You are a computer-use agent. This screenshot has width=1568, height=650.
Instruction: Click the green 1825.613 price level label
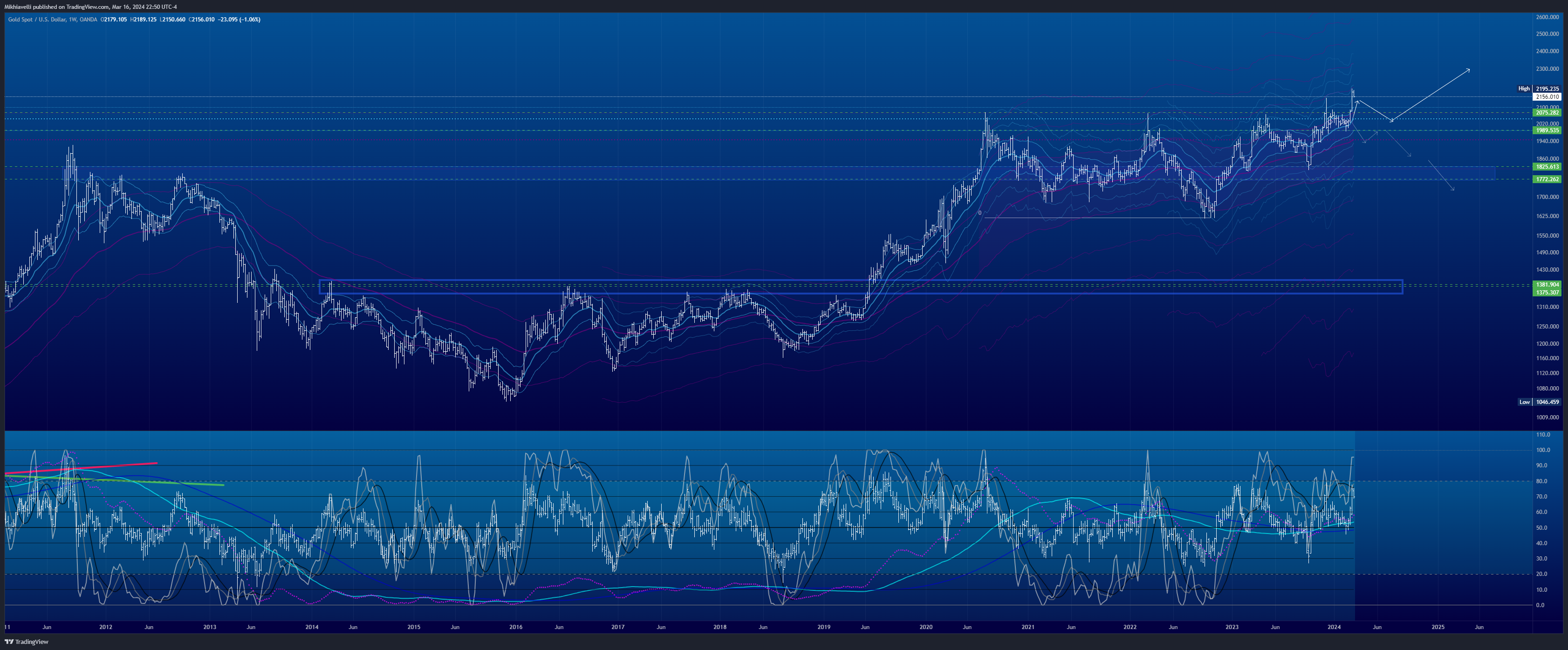click(1547, 167)
